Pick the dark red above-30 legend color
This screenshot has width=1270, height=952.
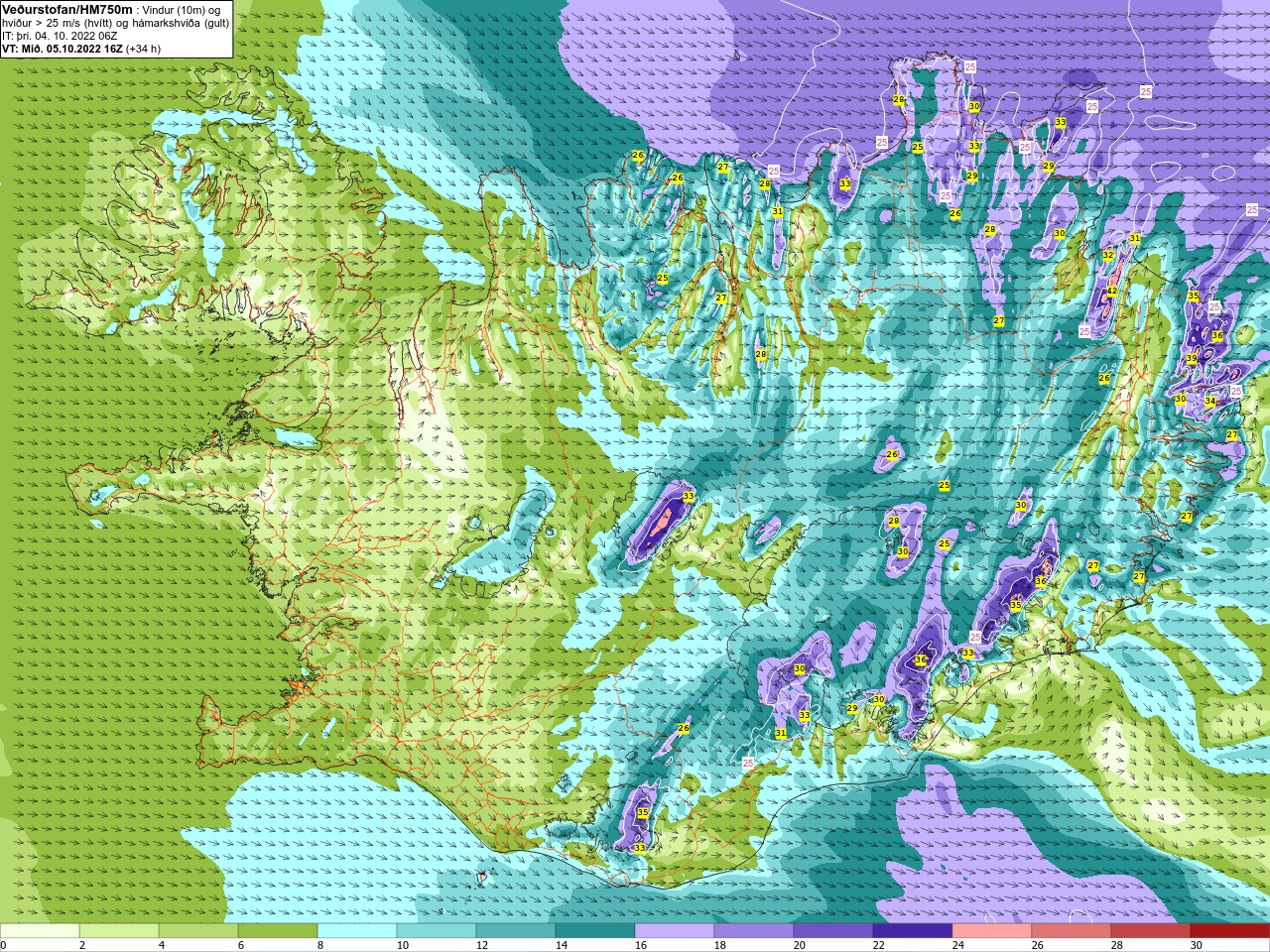click(x=1230, y=931)
